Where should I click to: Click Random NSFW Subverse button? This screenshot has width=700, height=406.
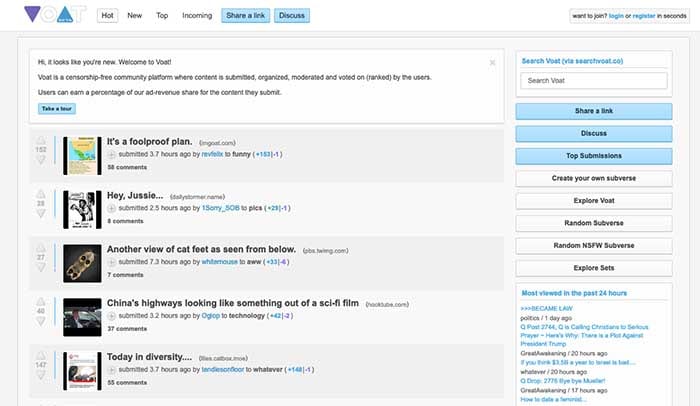[x=594, y=245]
